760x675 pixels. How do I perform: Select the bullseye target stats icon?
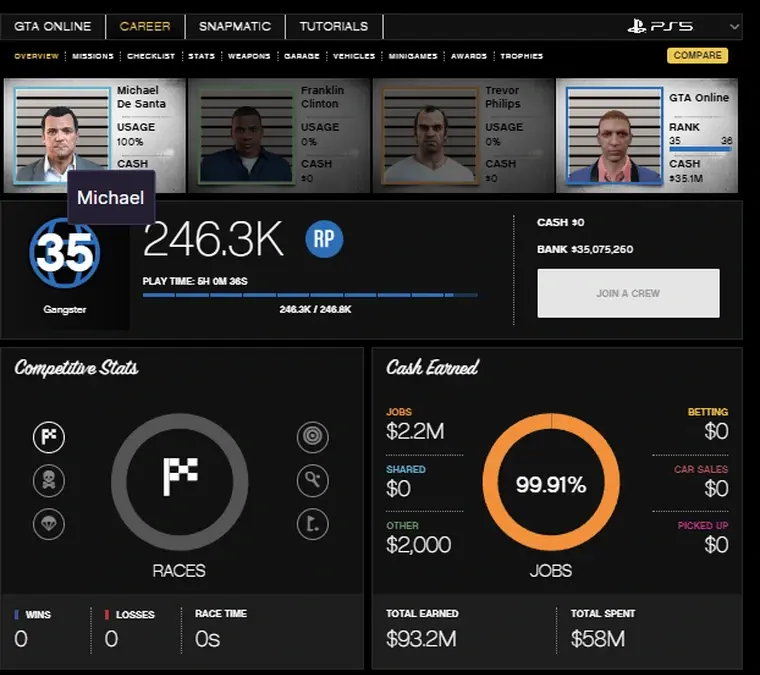(x=313, y=437)
